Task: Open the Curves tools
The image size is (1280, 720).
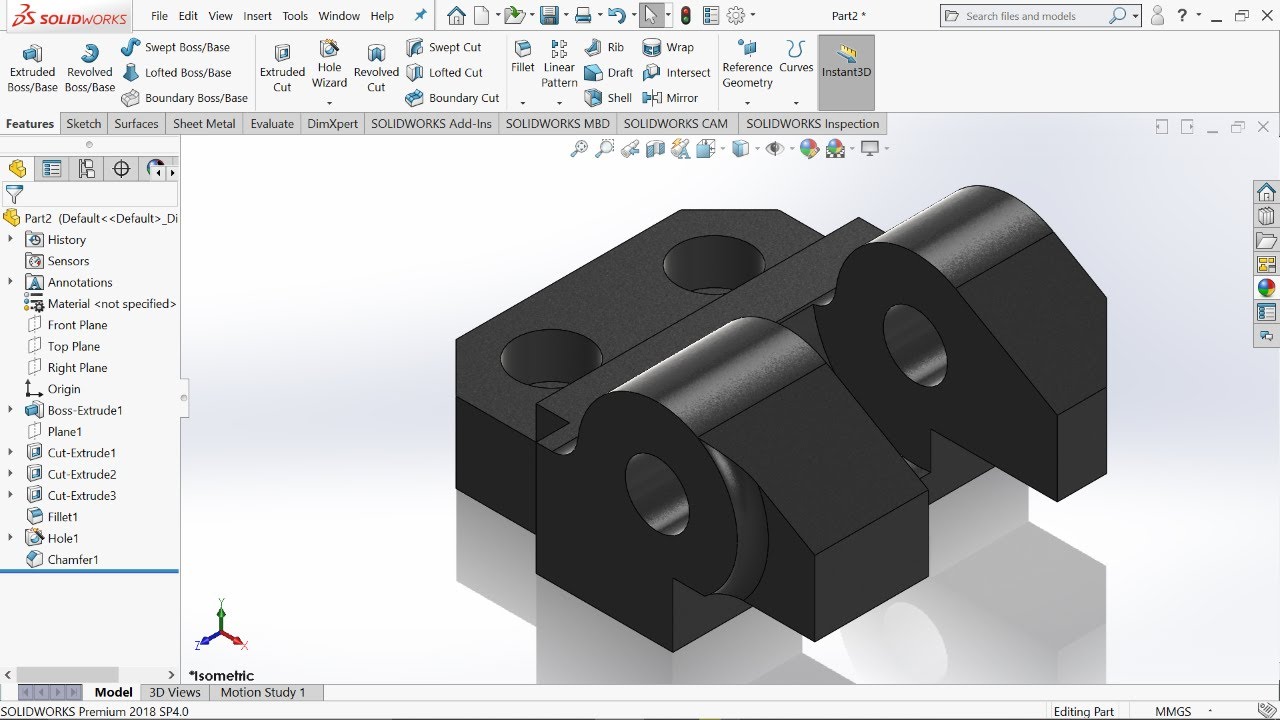Action: click(x=796, y=57)
